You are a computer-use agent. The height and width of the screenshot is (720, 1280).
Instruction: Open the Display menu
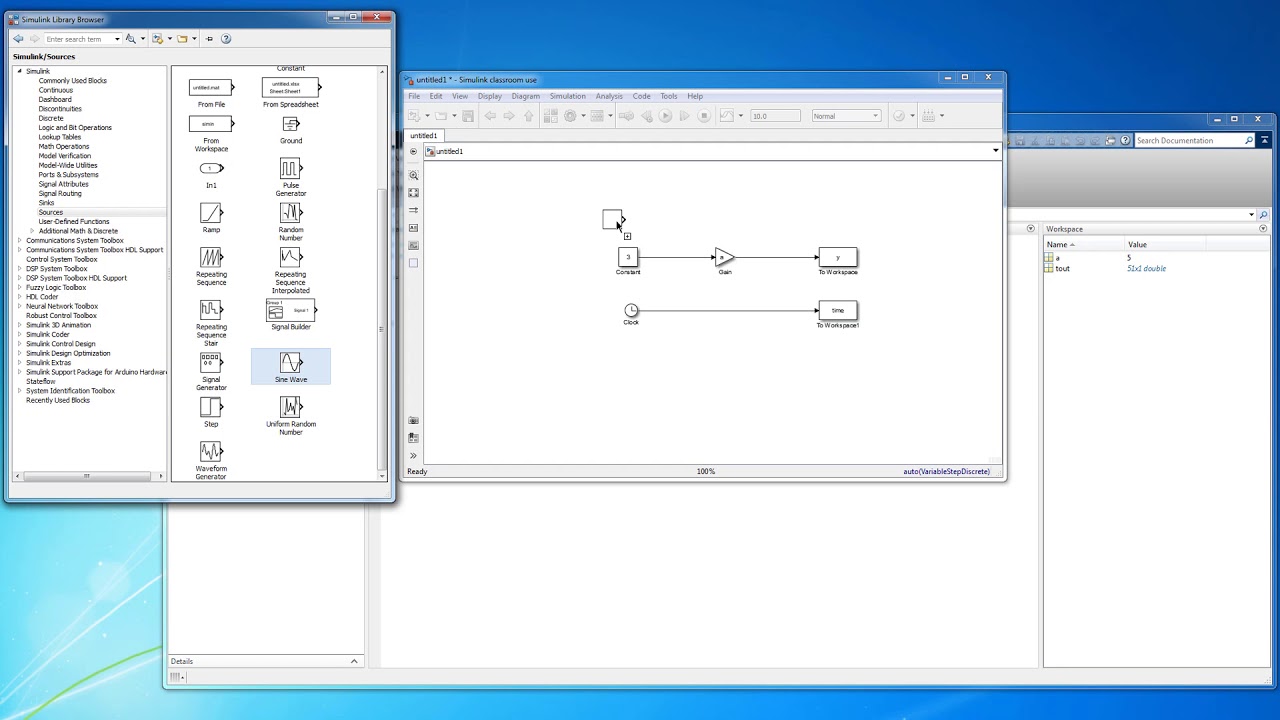coord(489,96)
